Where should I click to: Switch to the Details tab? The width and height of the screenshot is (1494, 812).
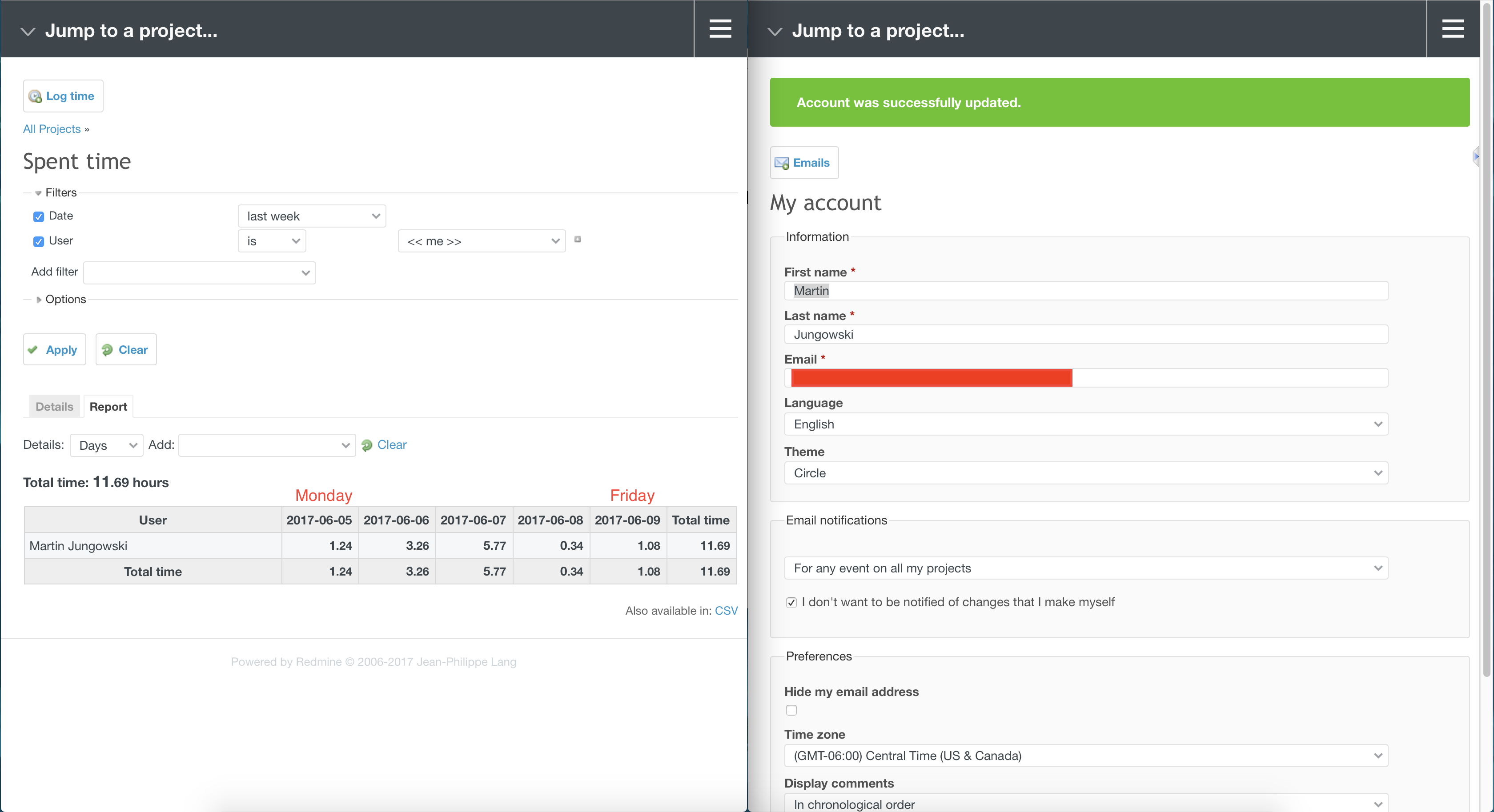pos(55,407)
